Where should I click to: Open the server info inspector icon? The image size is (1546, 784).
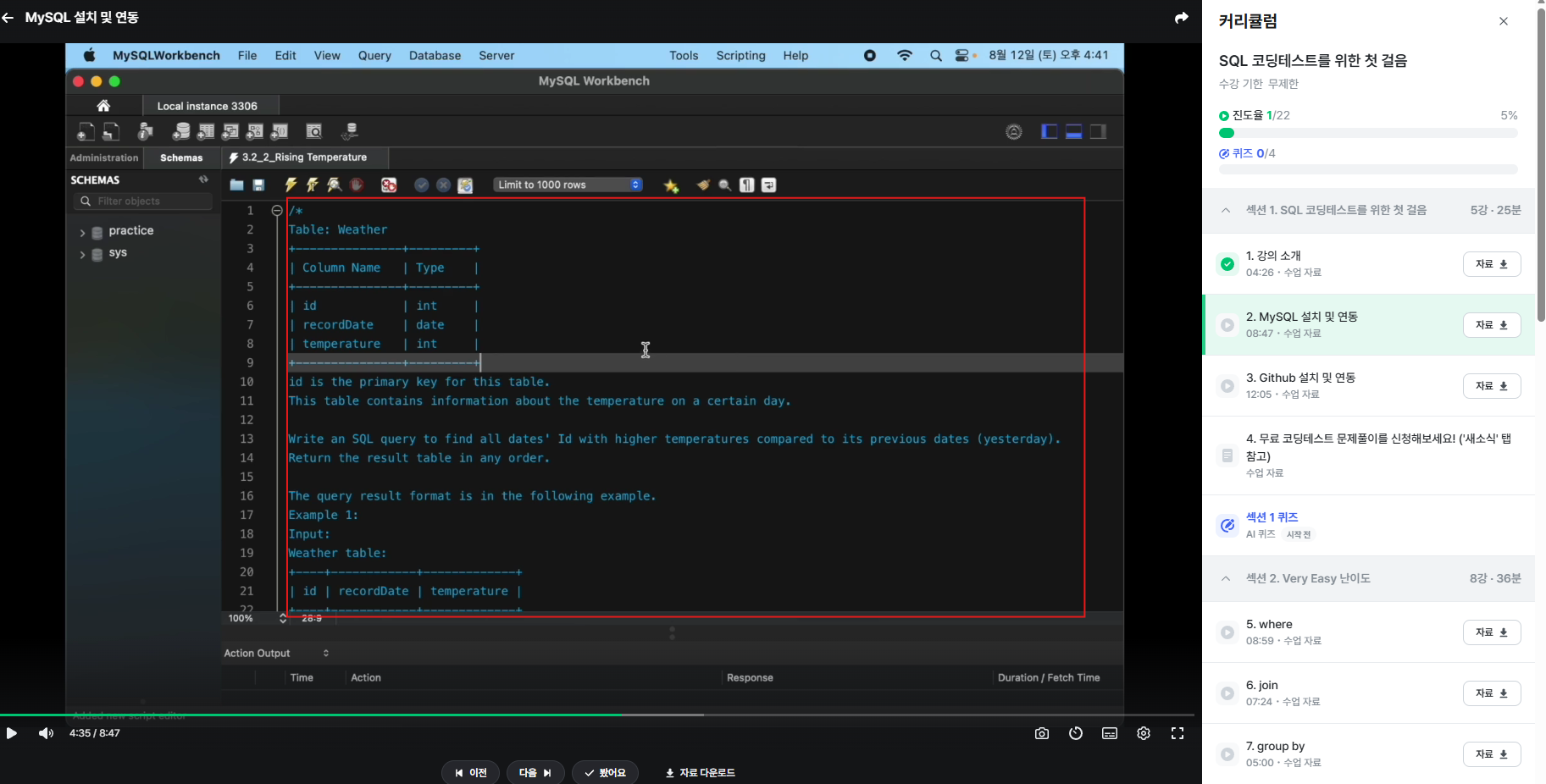[146, 131]
